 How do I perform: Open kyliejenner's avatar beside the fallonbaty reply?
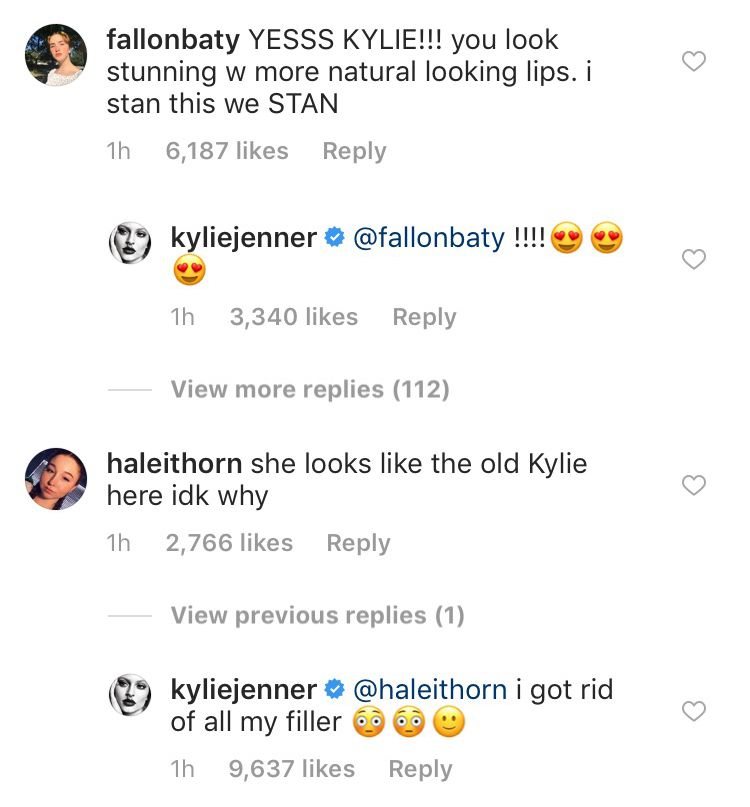pos(130,243)
